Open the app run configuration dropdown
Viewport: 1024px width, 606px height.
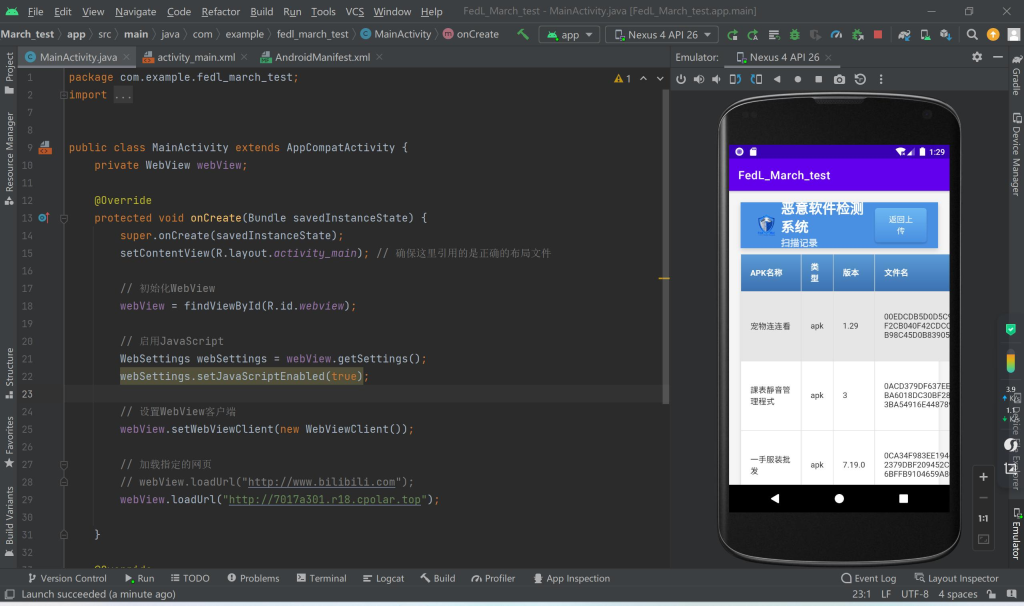(x=569, y=34)
